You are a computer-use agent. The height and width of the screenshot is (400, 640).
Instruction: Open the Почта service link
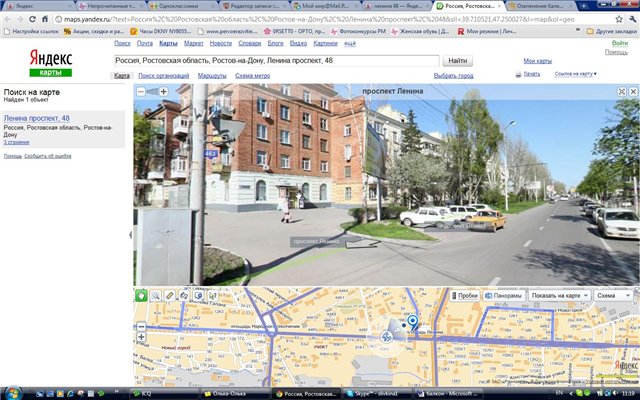click(144, 43)
